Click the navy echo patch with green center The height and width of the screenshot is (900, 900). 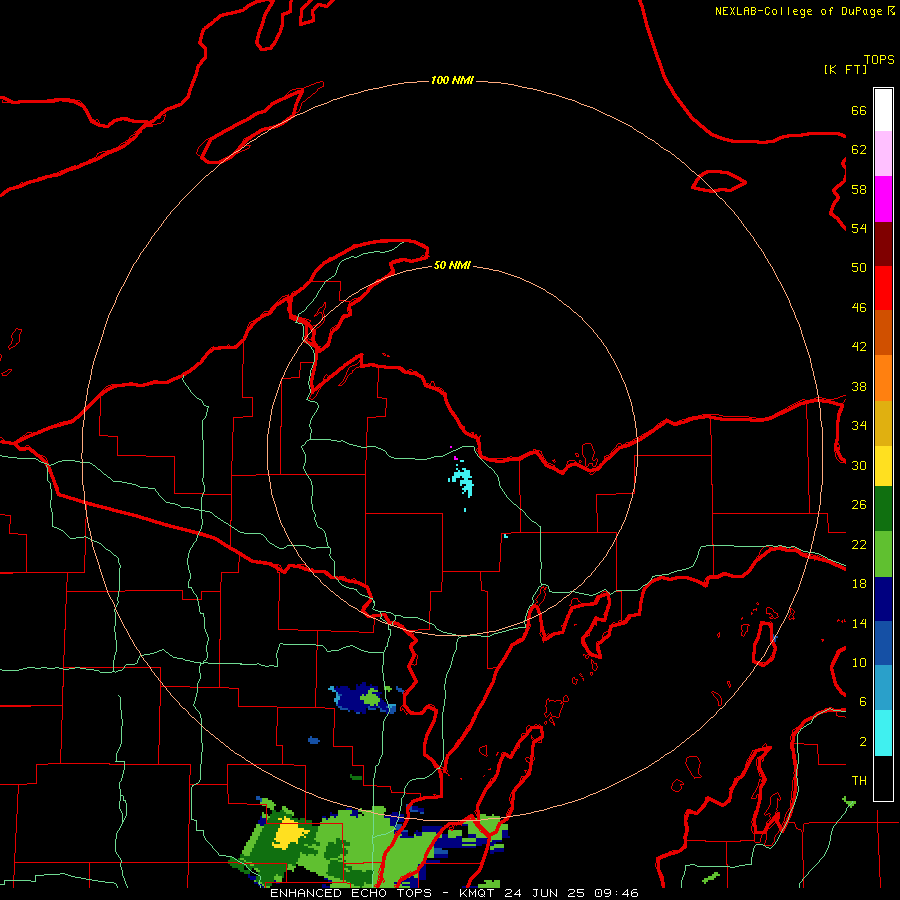pos(364,698)
